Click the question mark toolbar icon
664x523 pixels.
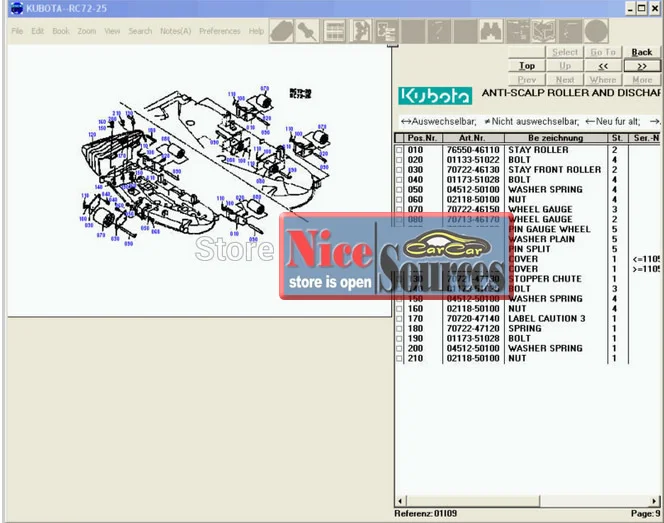(x=439, y=31)
